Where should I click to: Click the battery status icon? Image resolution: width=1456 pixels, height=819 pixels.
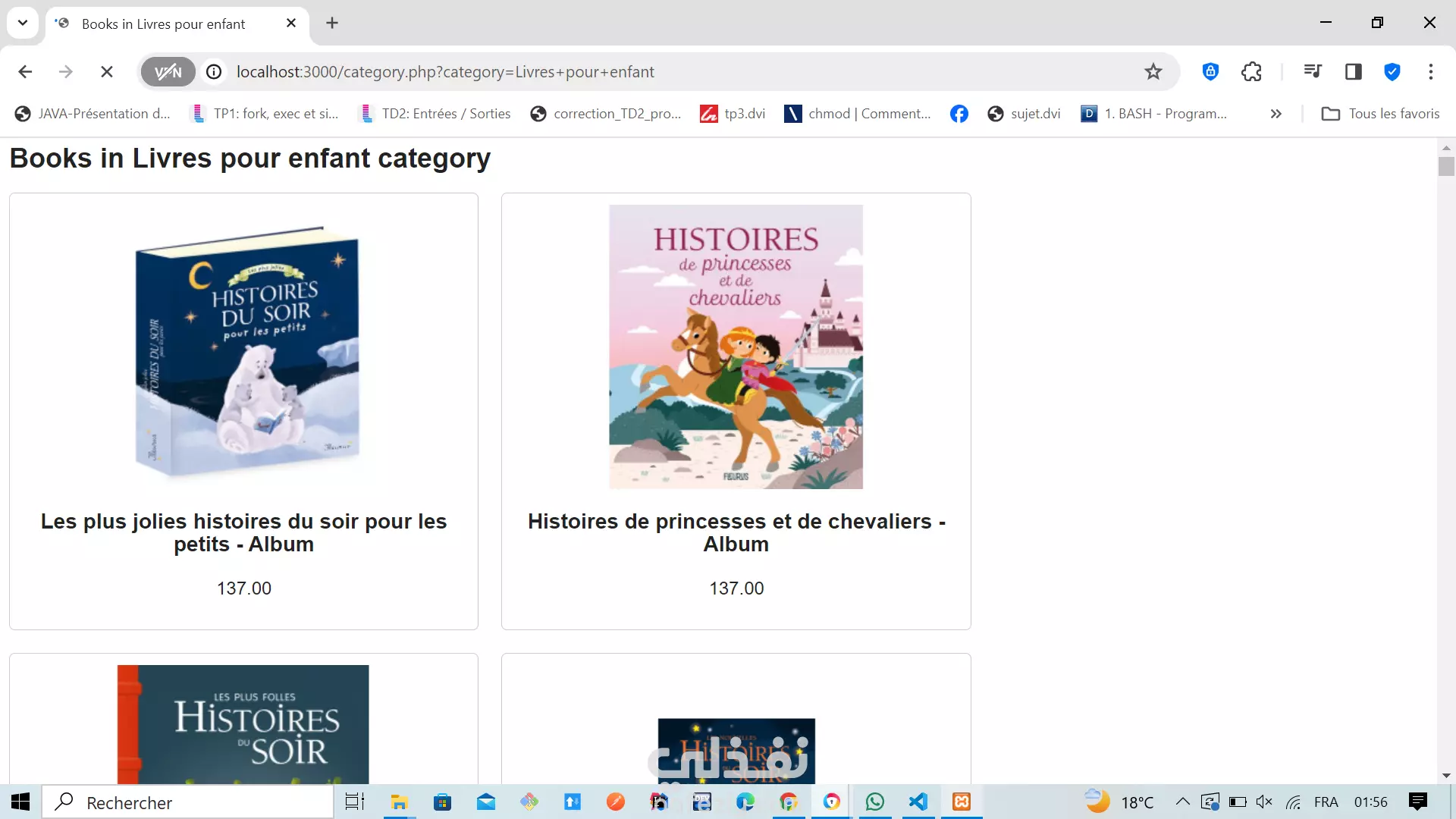(x=1238, y=802)
